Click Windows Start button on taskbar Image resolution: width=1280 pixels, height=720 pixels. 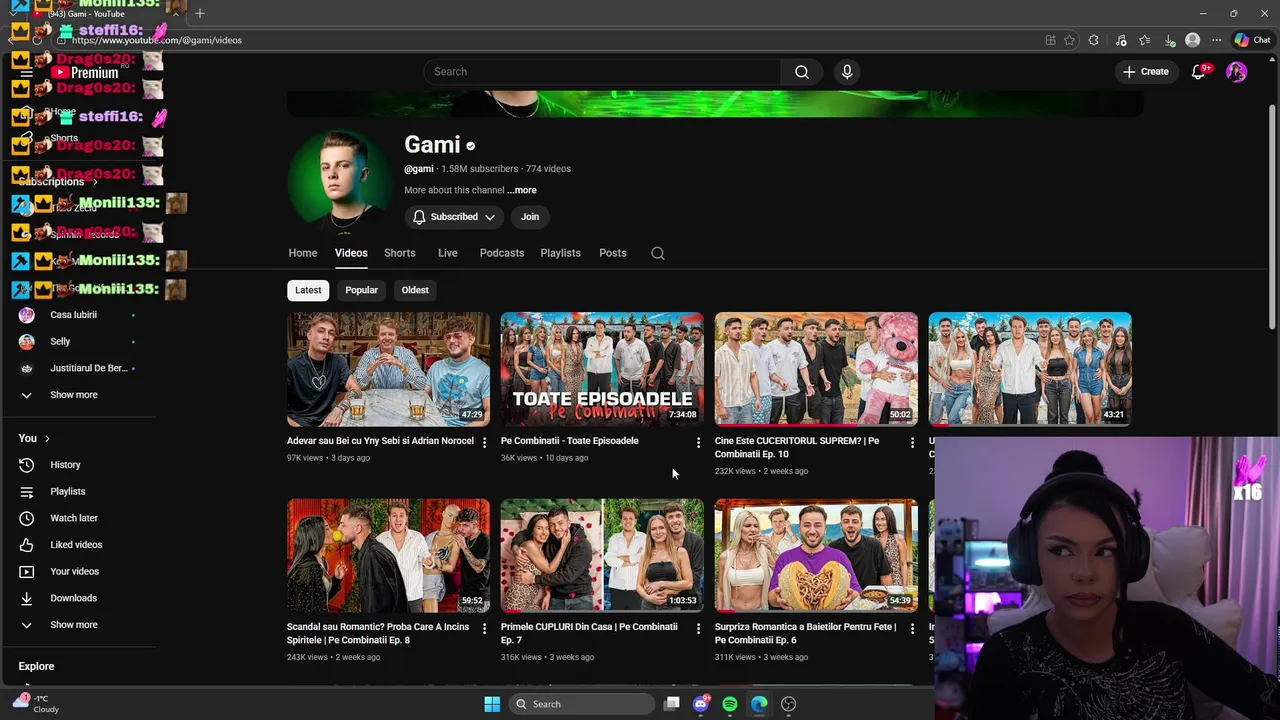[x=492, y=704]
